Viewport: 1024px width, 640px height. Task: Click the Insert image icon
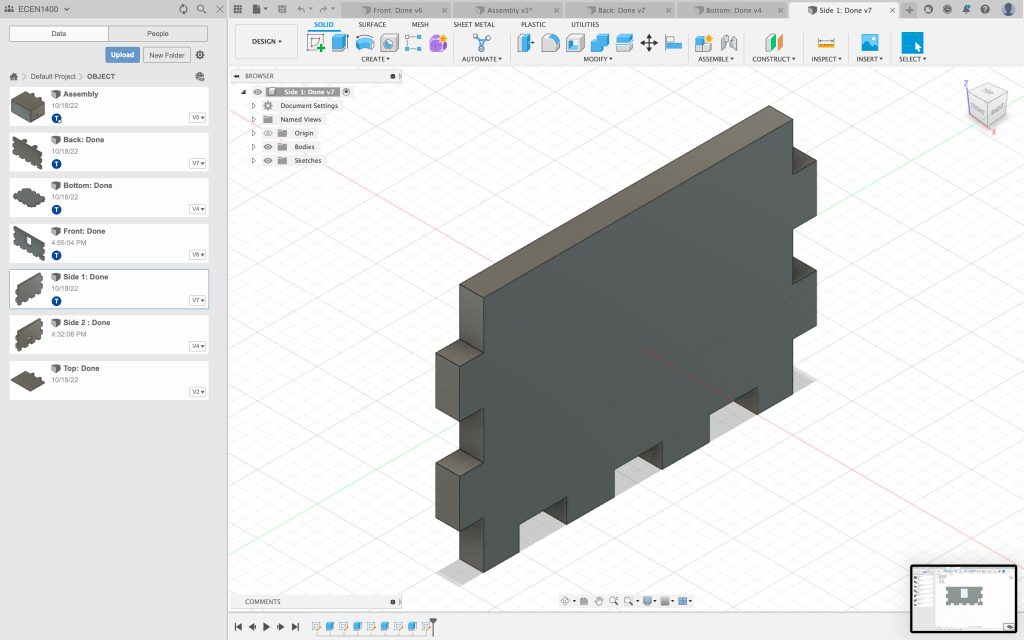pyautogui.click(x=869, y=43)
